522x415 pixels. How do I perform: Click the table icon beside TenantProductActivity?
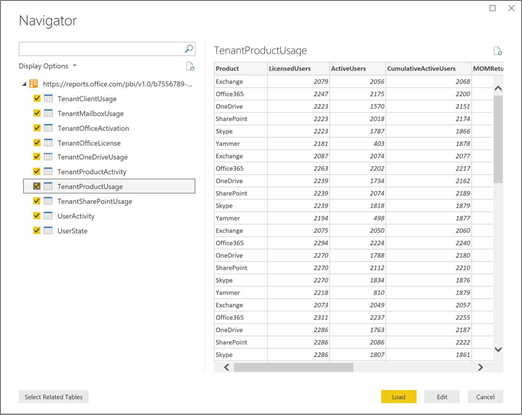point(48,171)
